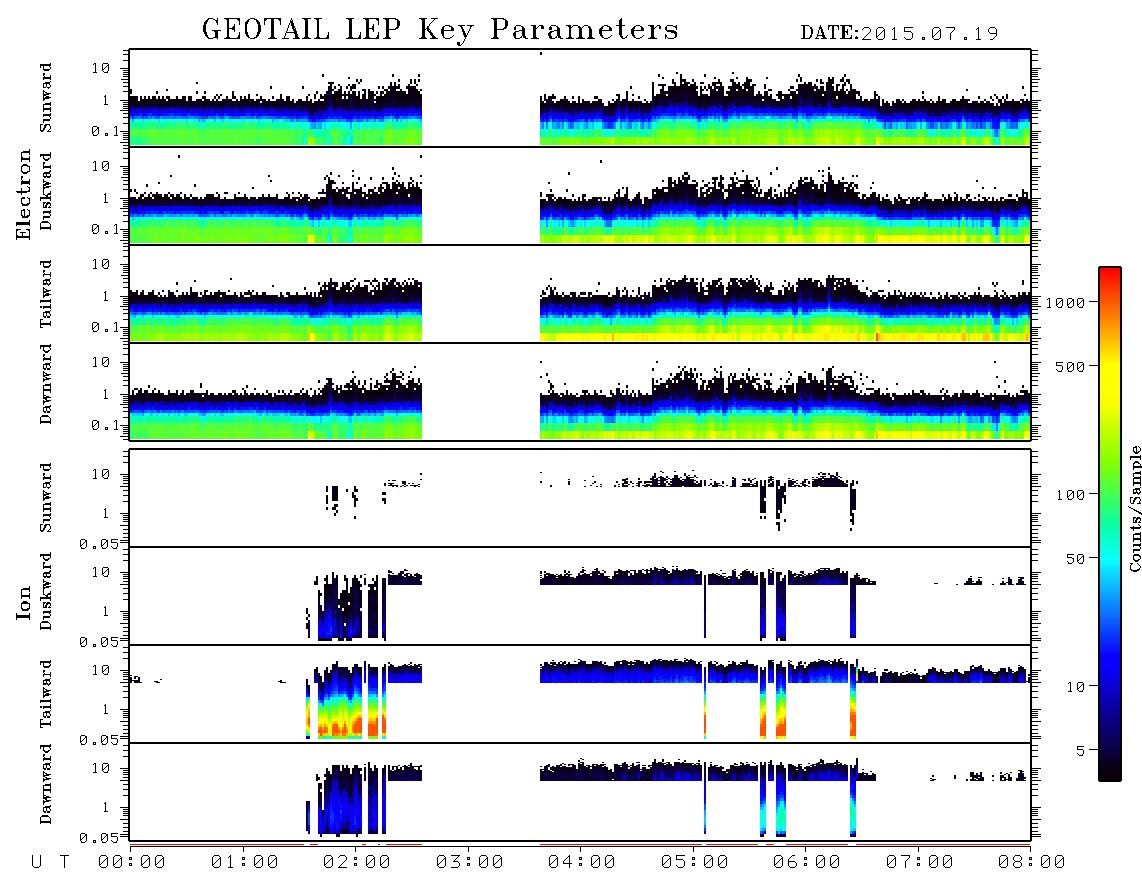This screenshot has width=1142, height=880.
Task: Click the "04:00" time tick label
Action: pos(582,863)
